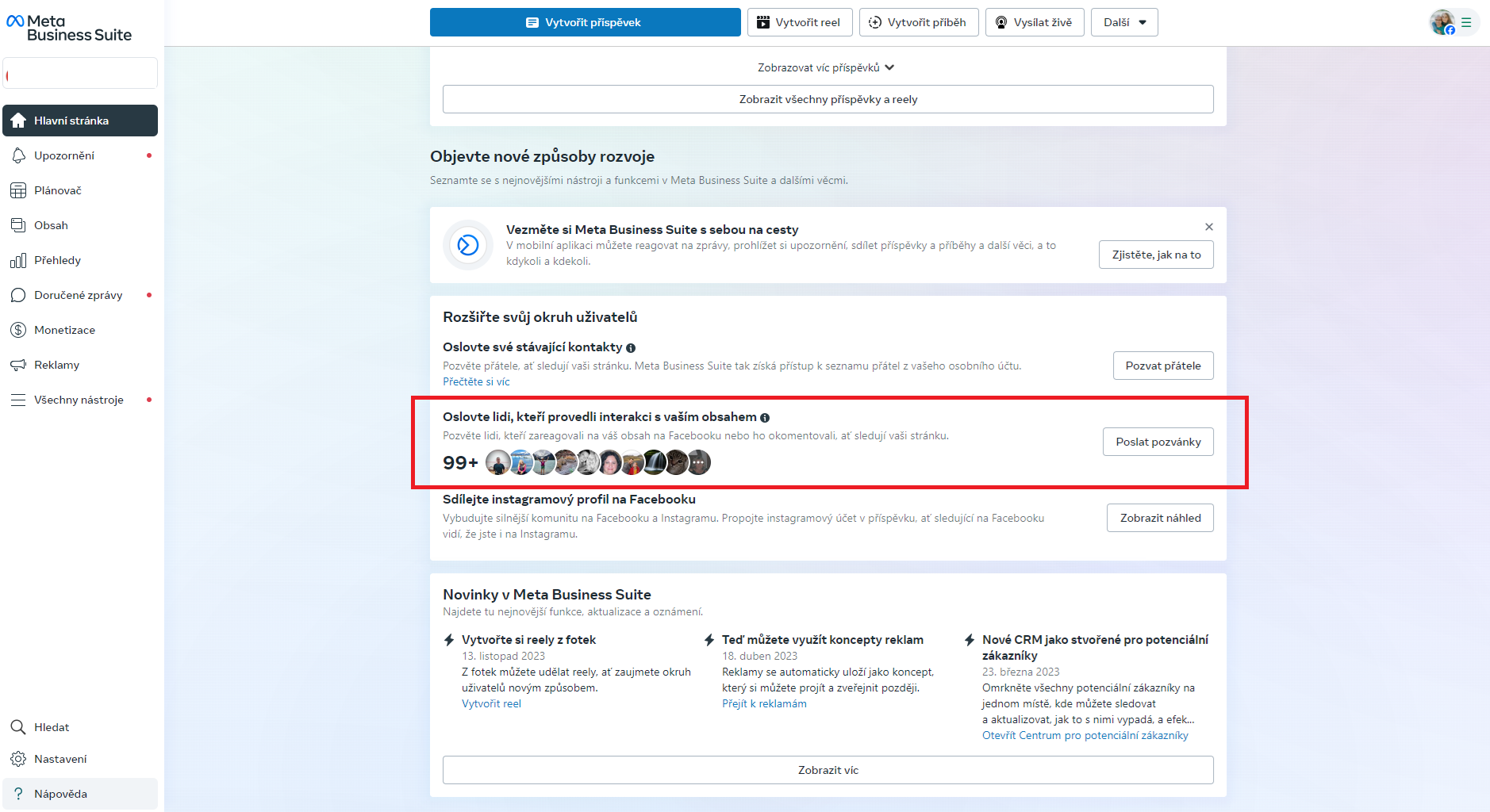Click the Doručené zprávy chat bubble icon
Image resolution: width=1490 pixels, height=812 pixels.
click(x=18, y=295)
